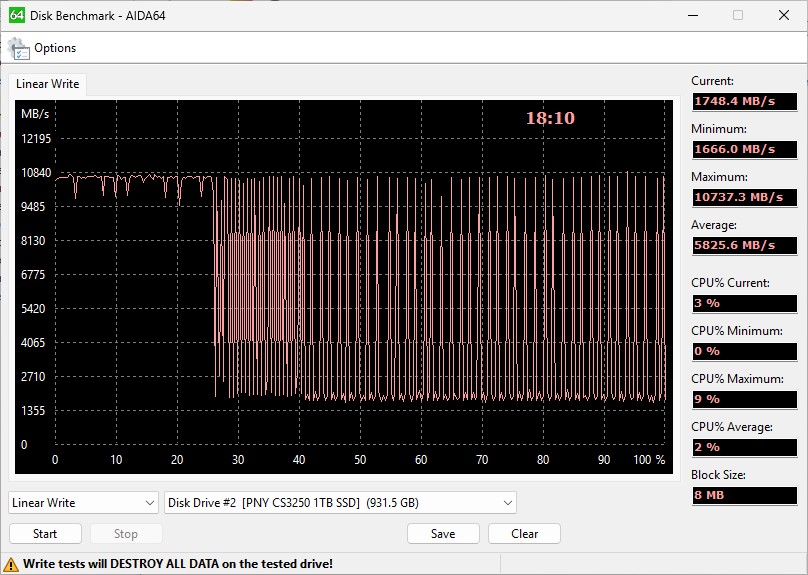Image resolution: width=808 pixels, height=575 pixels.
Task: Click the CPU% Maximum 9 % readout
Action: click(744, 399)
